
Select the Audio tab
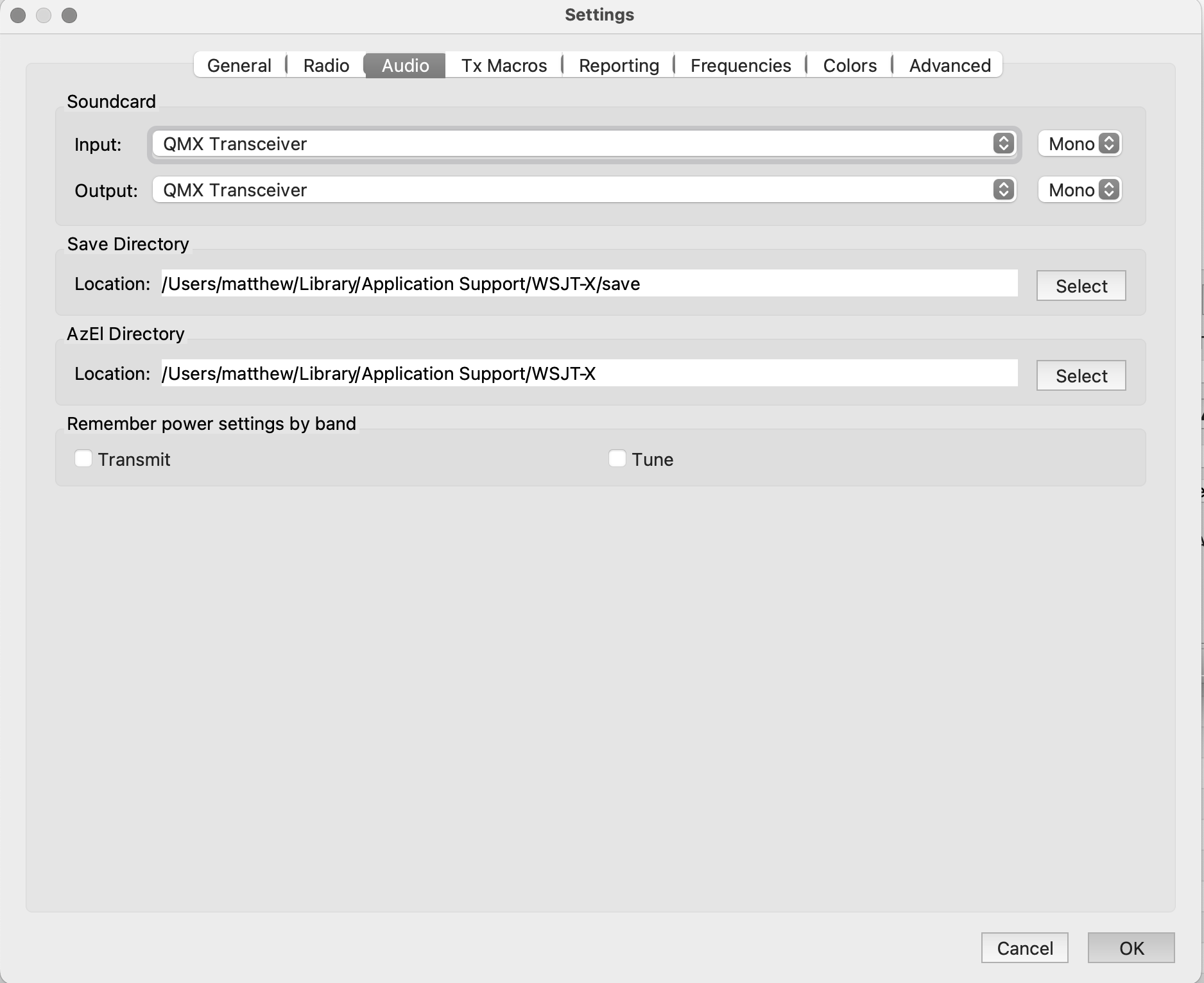405,65
